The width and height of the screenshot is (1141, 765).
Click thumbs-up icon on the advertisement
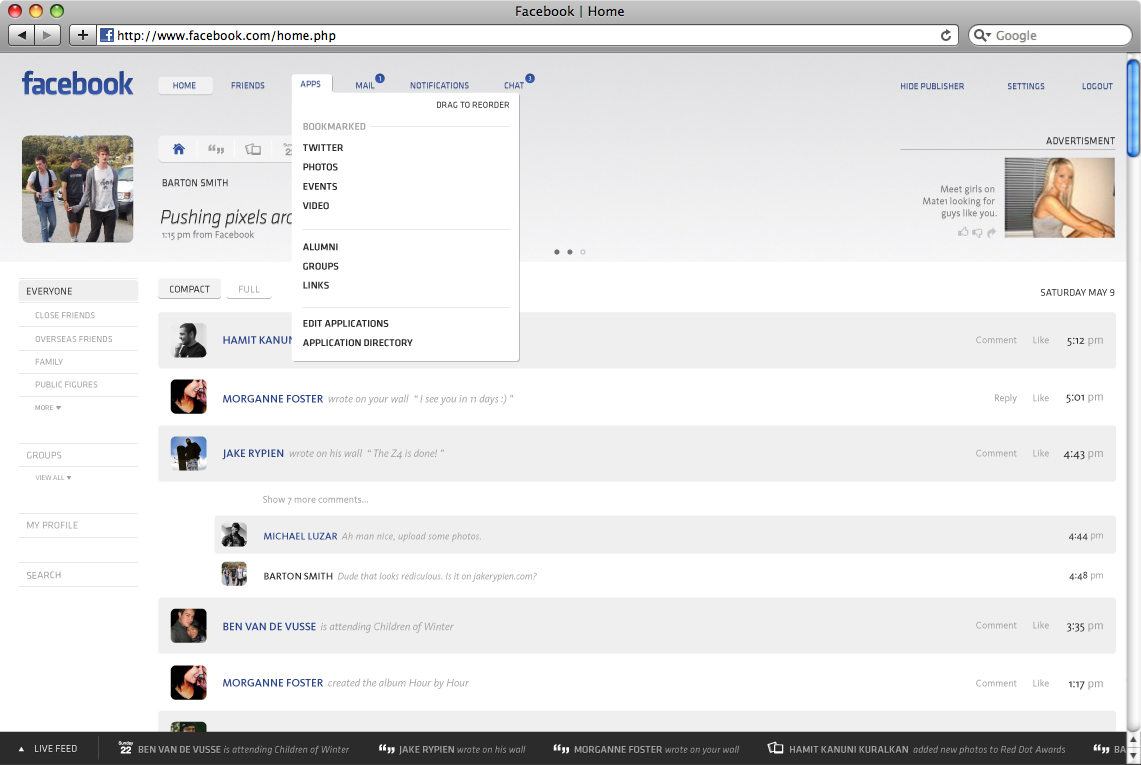963,232
